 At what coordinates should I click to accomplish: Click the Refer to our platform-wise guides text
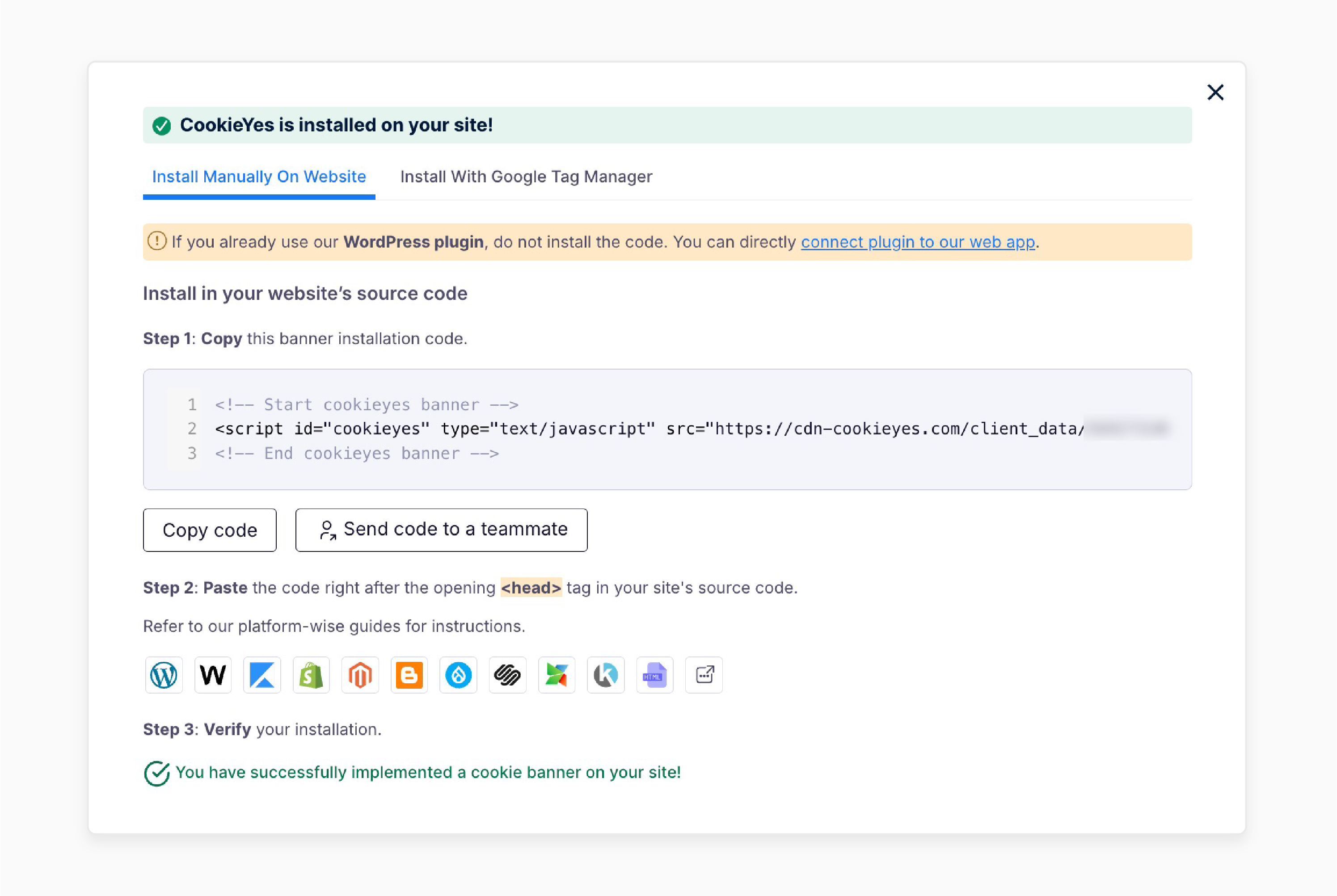(x=334, y=626)
